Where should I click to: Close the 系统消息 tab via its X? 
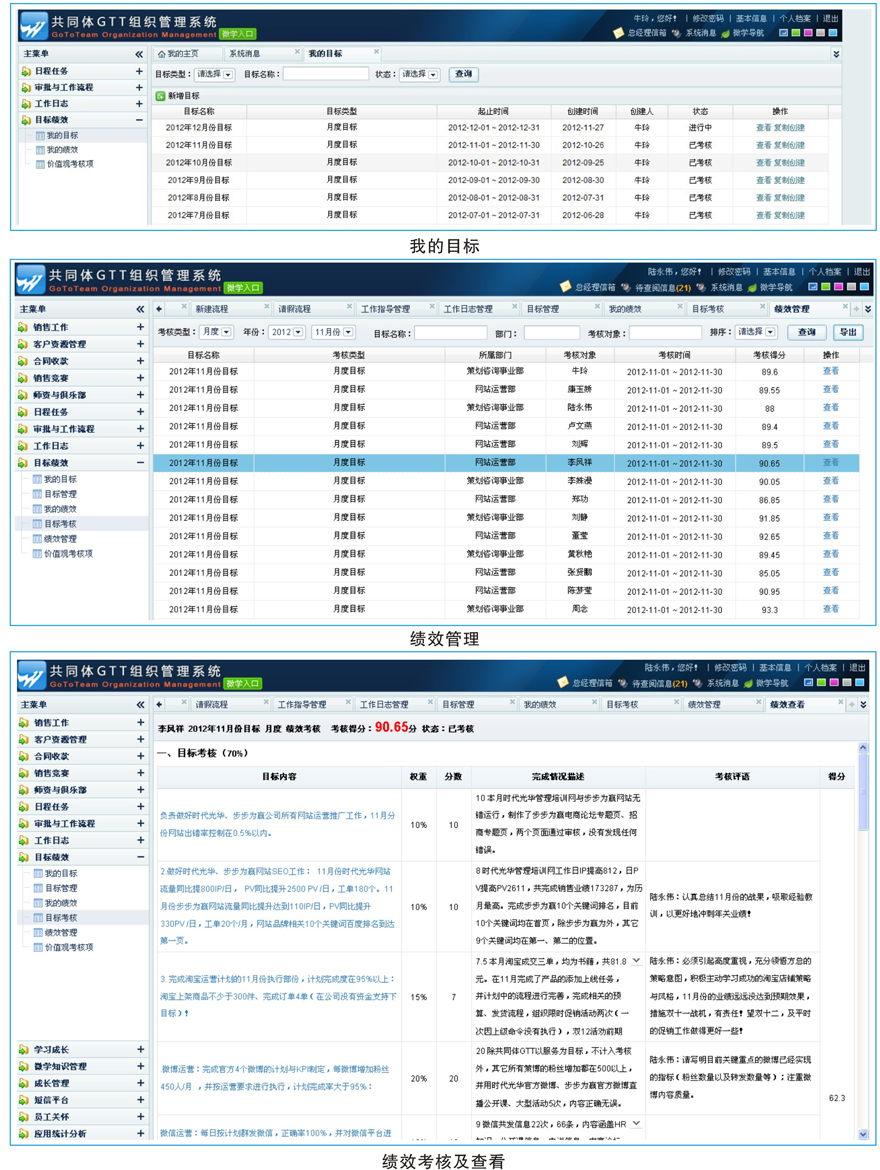pyautogui.click(x=297, y=53)
